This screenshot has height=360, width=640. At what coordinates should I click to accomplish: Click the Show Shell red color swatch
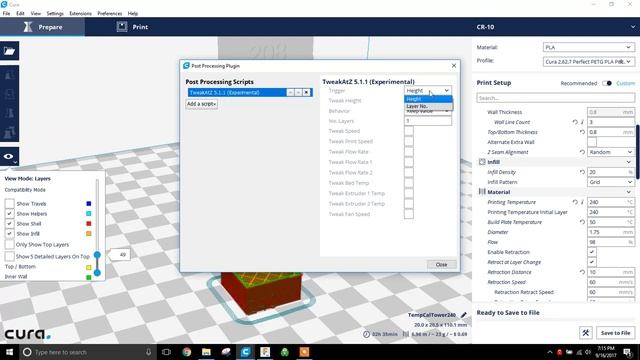(x=89, y=224)
